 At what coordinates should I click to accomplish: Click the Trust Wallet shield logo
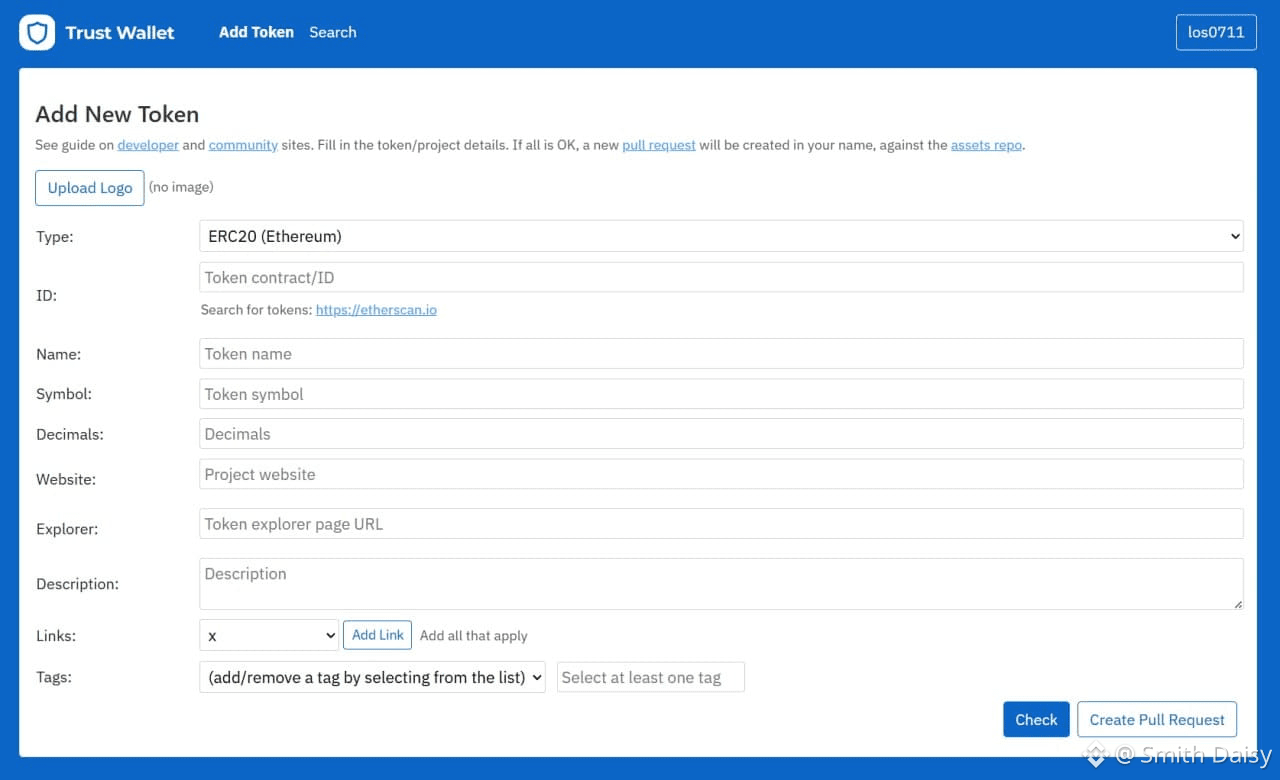pyautogui.click(x=37, y=33)
